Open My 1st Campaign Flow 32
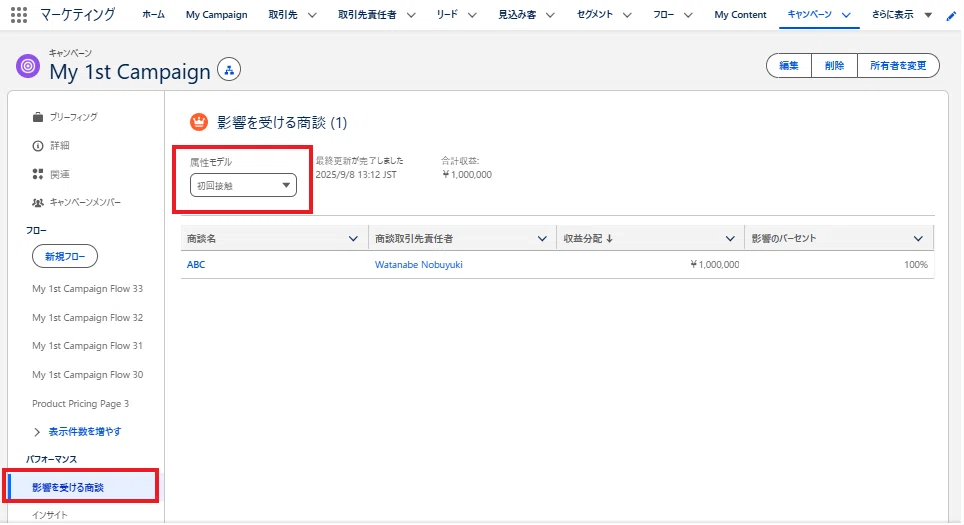The height and width of the screenshot is (525, 964). point(87,317)
